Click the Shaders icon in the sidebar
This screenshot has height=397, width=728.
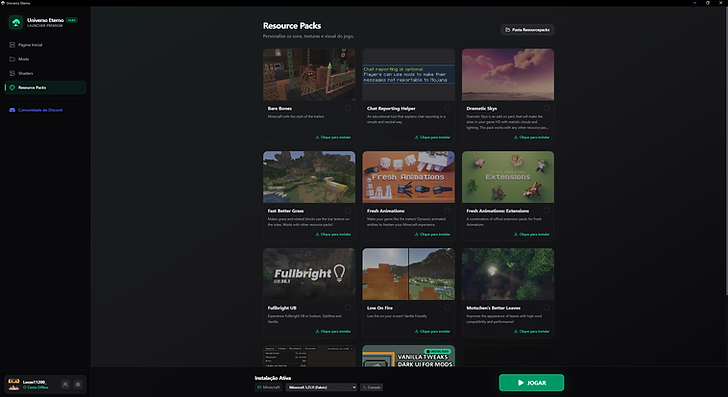[x=12, y=73]
